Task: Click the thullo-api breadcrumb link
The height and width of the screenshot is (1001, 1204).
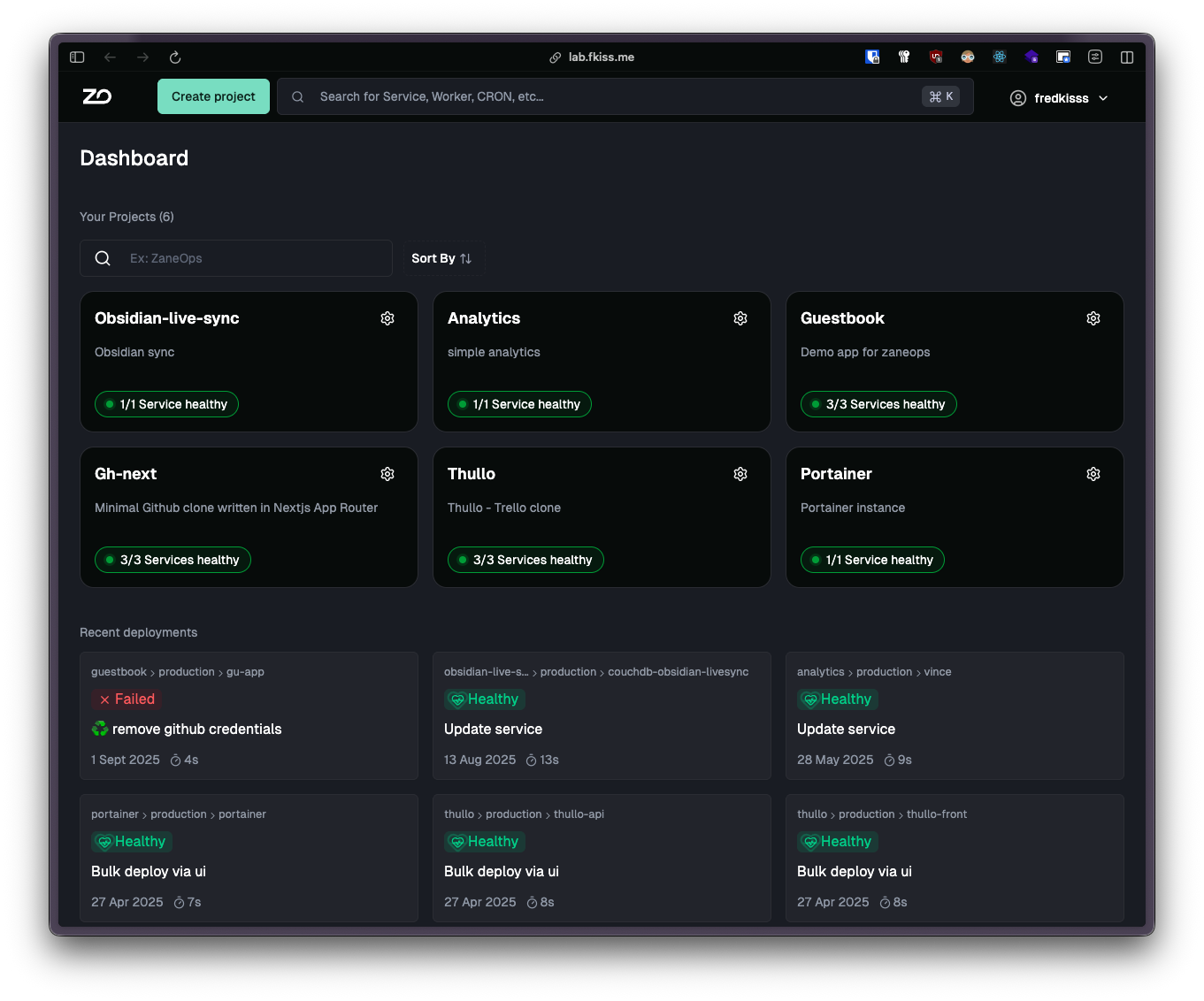Action: pyautogui.click(x=579, y=814)
